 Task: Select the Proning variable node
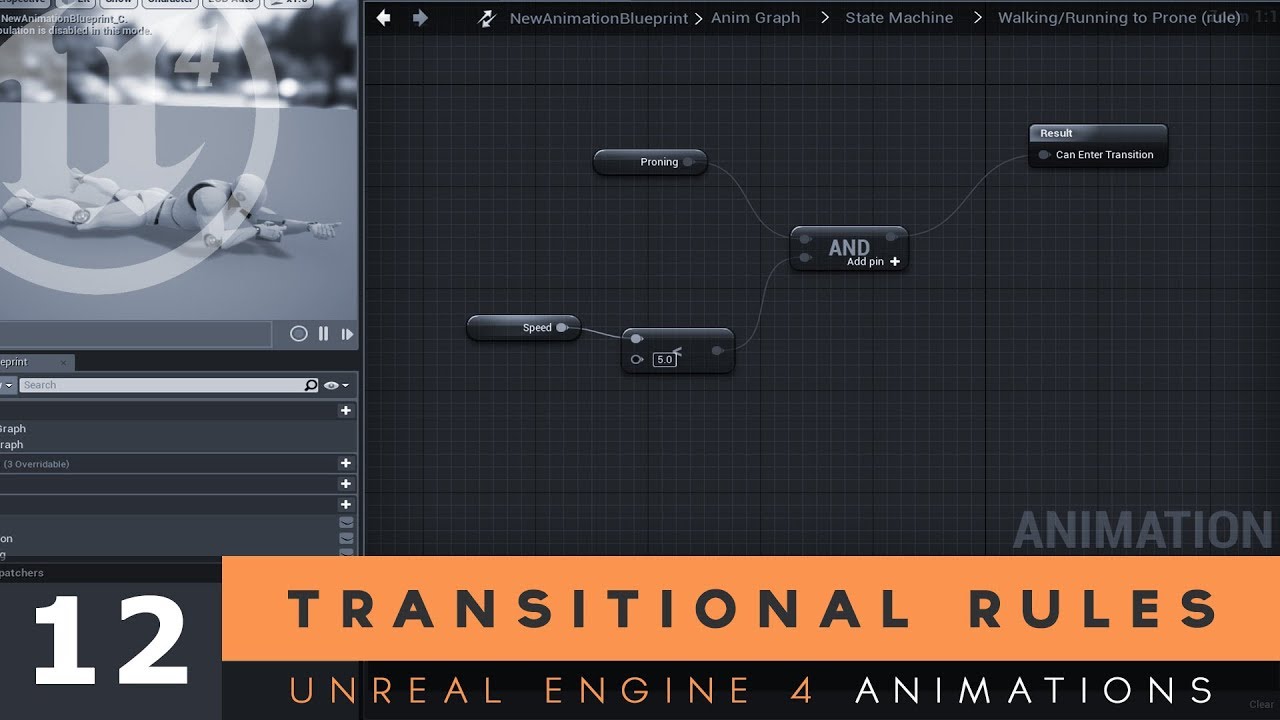click(x=650, y=162)
